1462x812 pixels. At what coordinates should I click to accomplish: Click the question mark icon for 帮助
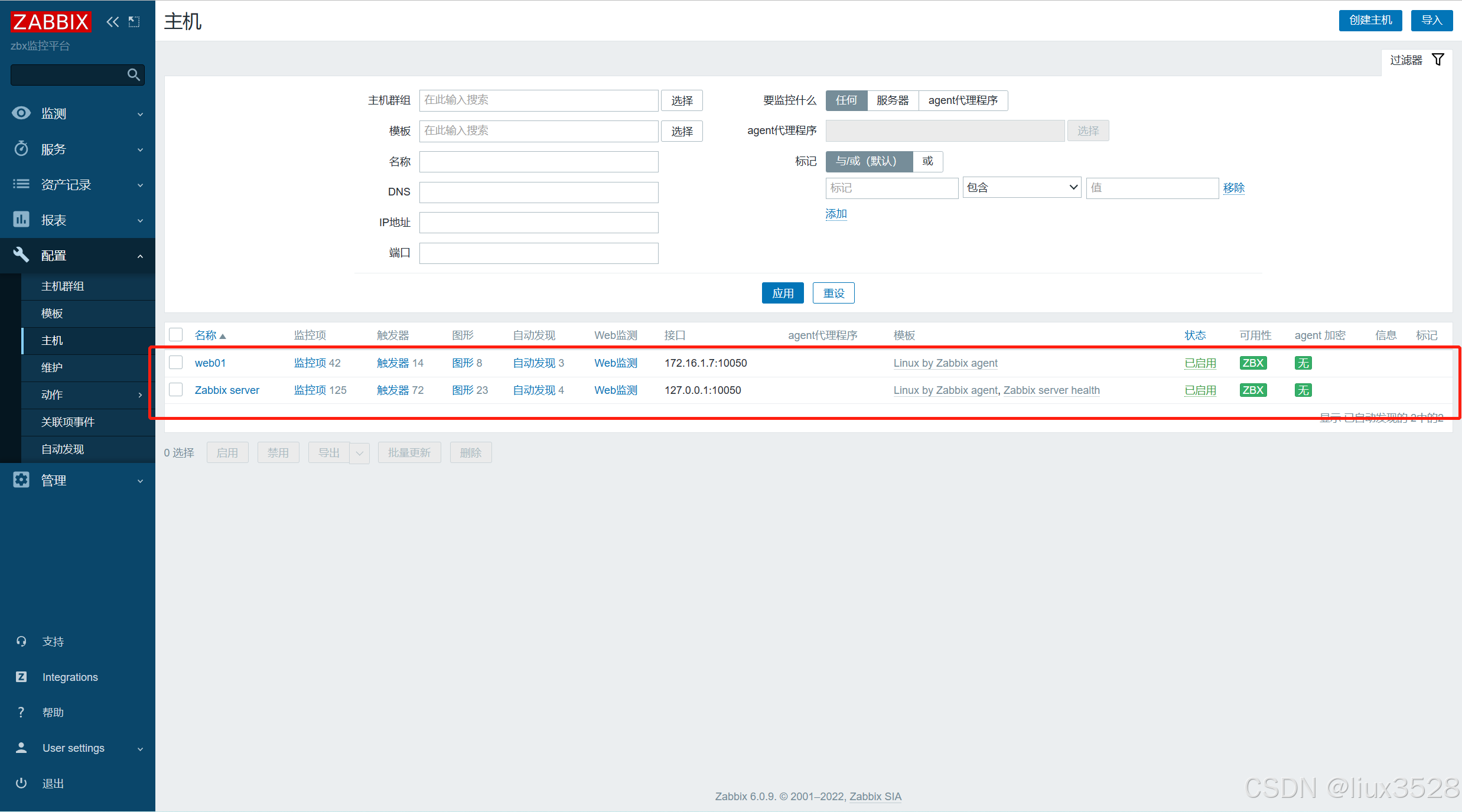point(21,712)
